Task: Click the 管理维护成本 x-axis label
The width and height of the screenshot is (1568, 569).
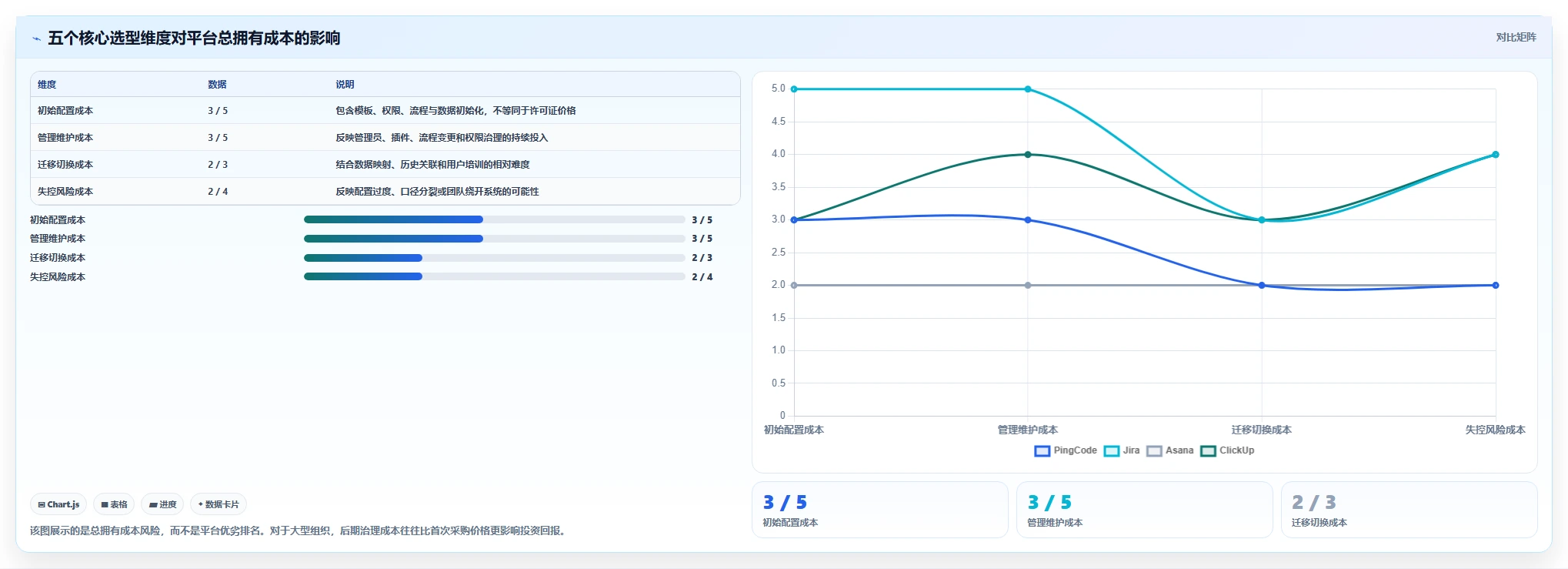Action: coord(1028,430)
